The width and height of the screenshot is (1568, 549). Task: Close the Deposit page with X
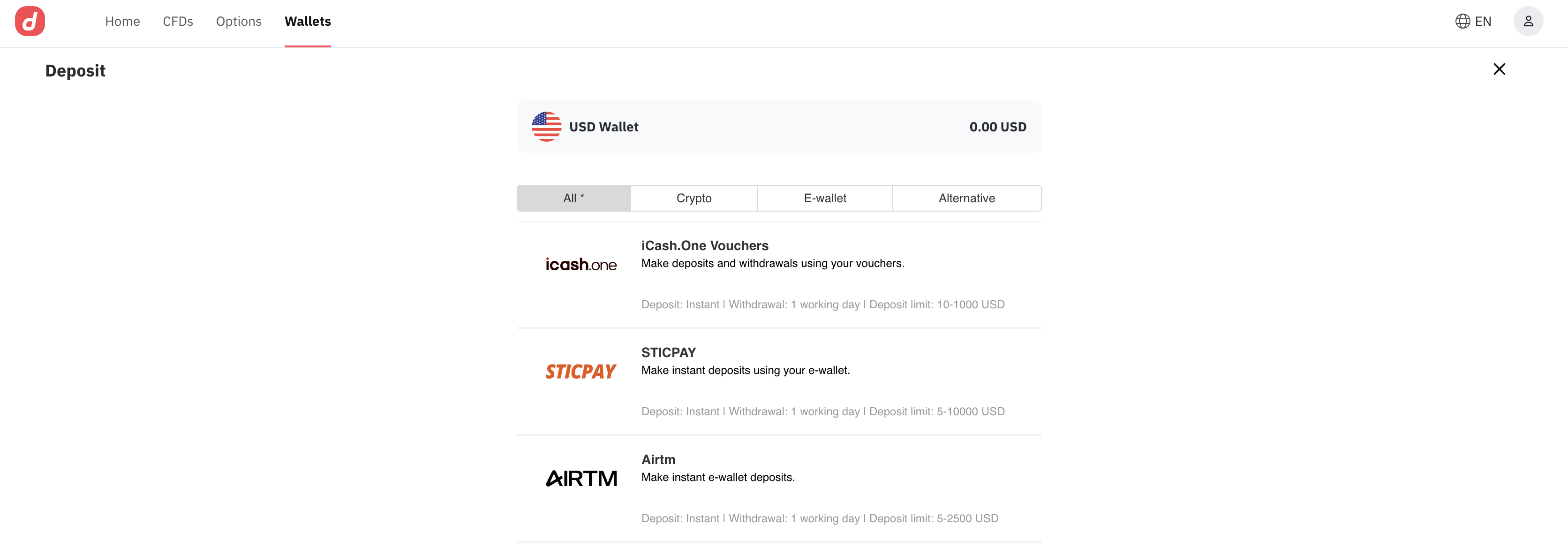point(1499,69)
